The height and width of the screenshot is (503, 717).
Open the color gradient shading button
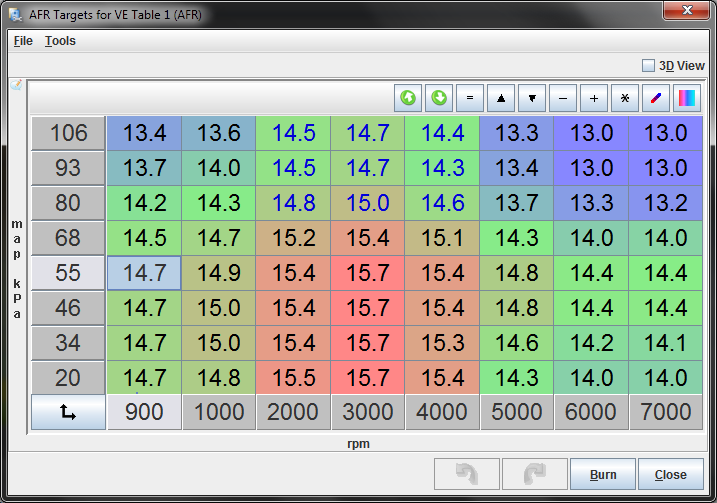tap(687, 98)
